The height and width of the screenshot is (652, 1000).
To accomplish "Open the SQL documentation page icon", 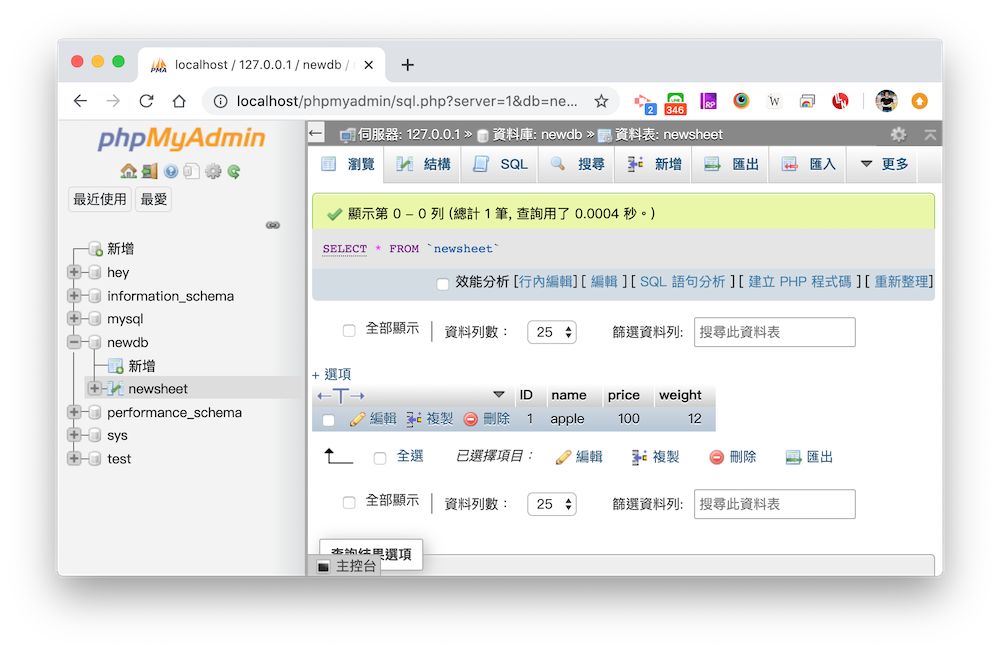I will click(x=191, y=171).
